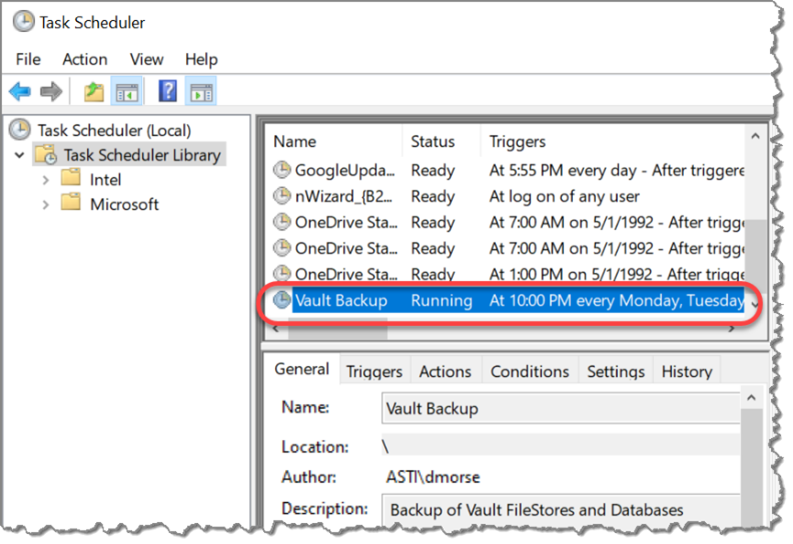Toggle the Show/Hide Console Tree icon
This screenshot has width=793, height=544.
click(x=126, y=93)
